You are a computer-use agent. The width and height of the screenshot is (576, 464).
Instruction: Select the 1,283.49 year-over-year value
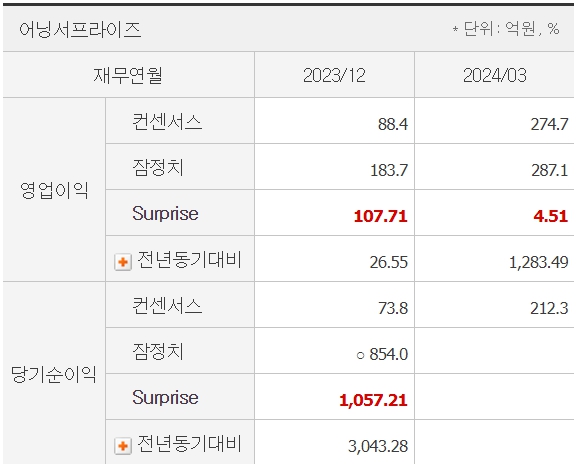[x=539, y=262]
